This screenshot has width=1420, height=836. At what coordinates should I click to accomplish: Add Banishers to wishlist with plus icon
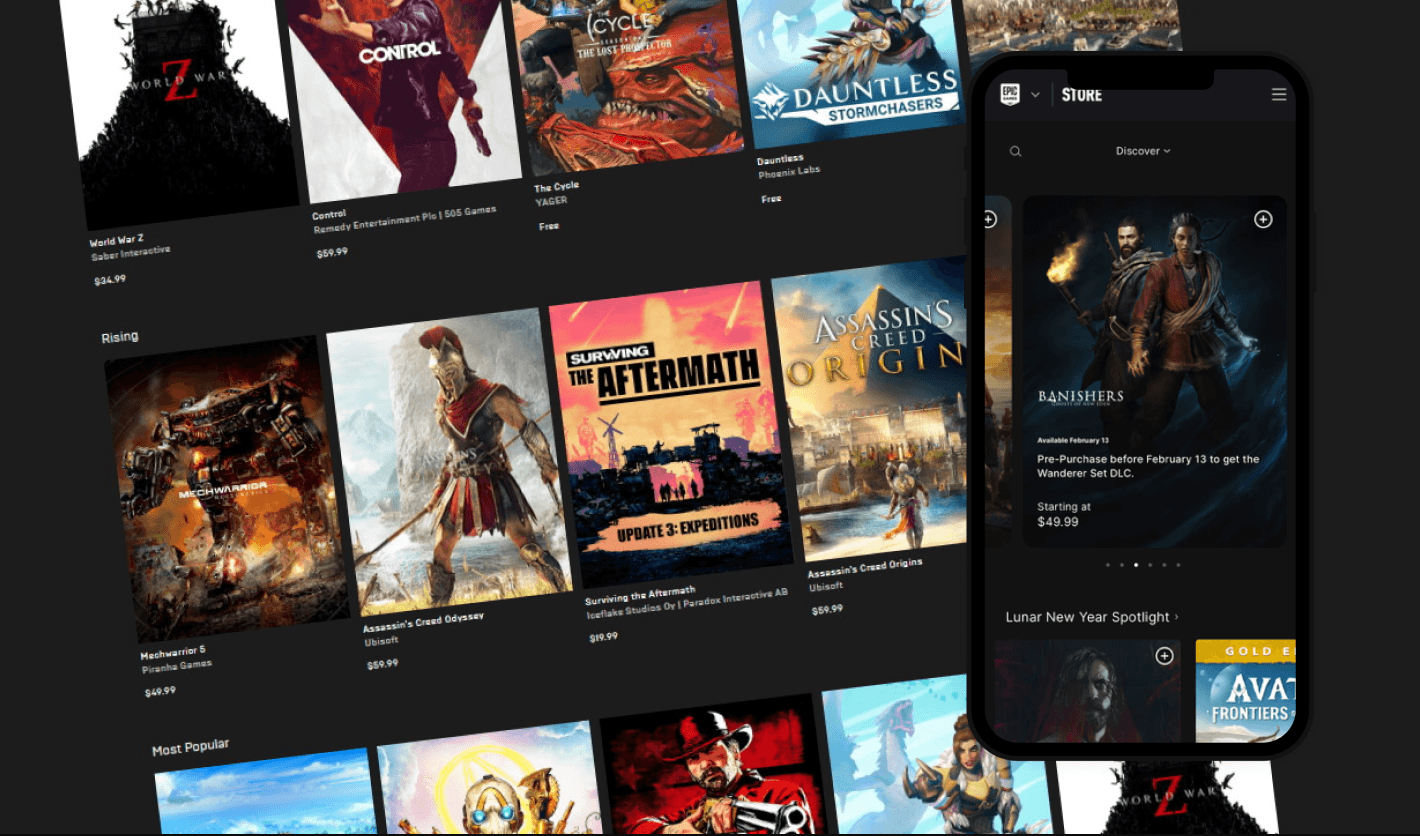(x=1263, y=219)
